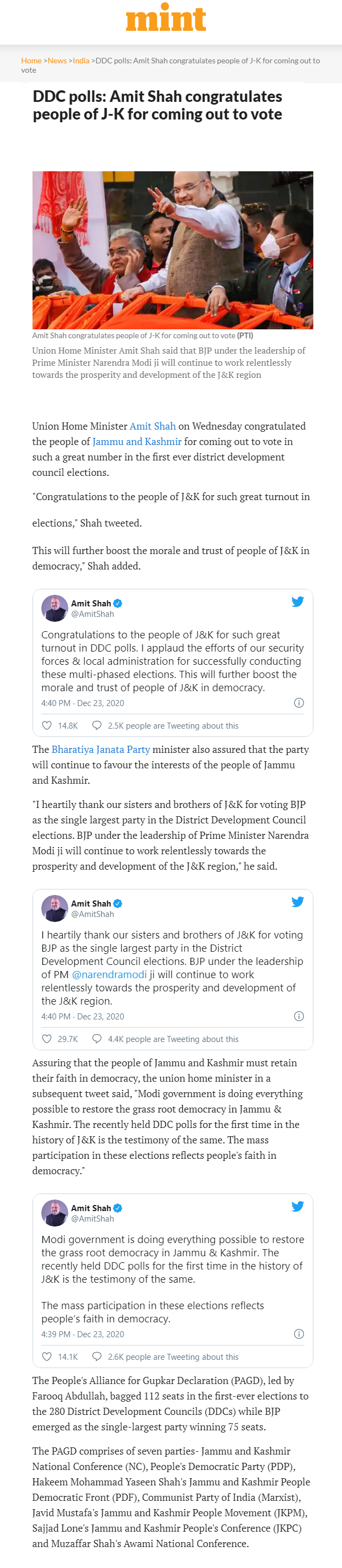Image resolution: width=342 pixels, height=1568 pixels.
Task: Click Twitter bird icon in third tweet
Action: click(297, 1206)
